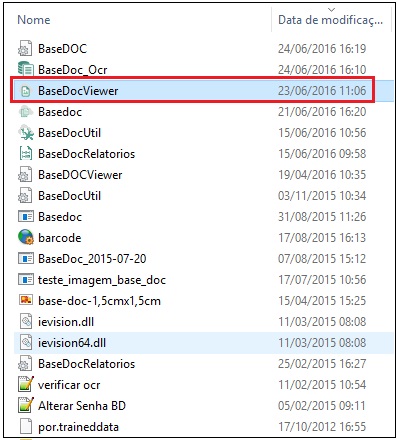Select the file name por.traineddata
This screenshot has width=397, height=440.
[x=78, y=427]
